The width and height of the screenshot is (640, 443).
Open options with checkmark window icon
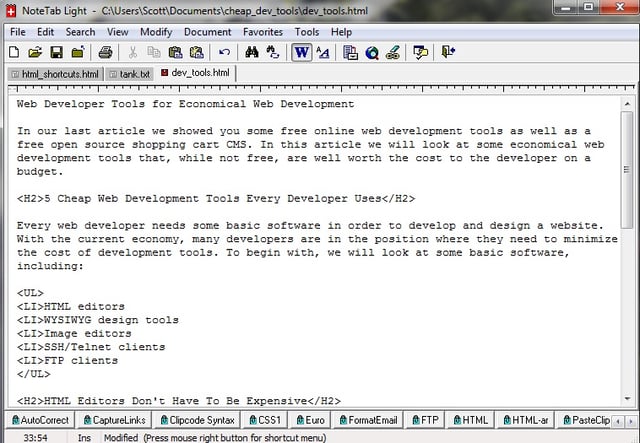coord(420,52)
